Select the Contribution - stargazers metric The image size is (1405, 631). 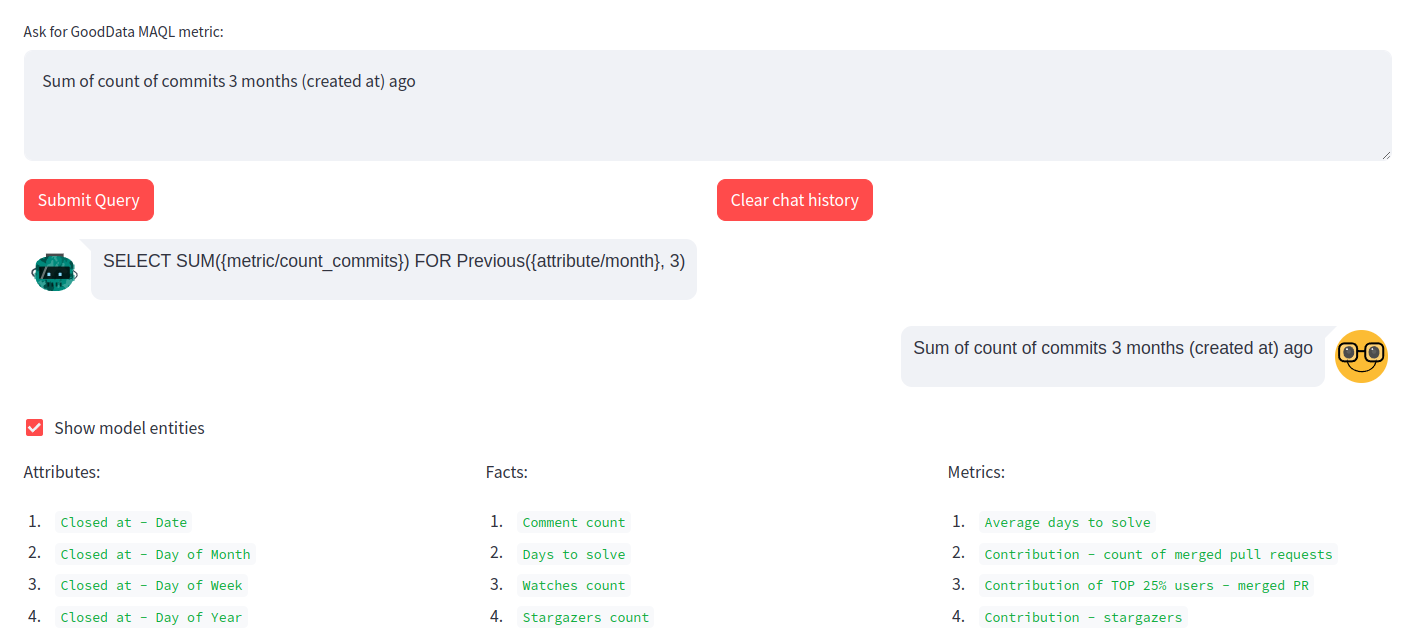tap(1084, 617)
